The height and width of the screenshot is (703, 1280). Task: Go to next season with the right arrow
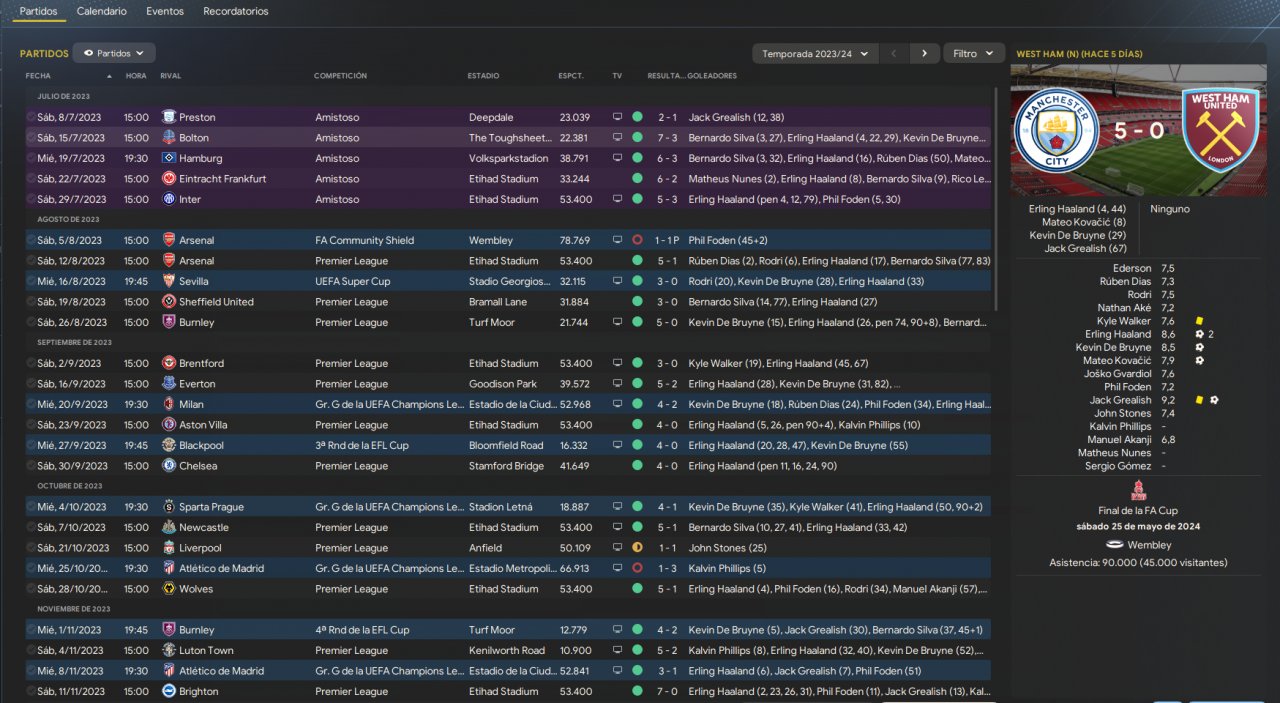[924, 53]
